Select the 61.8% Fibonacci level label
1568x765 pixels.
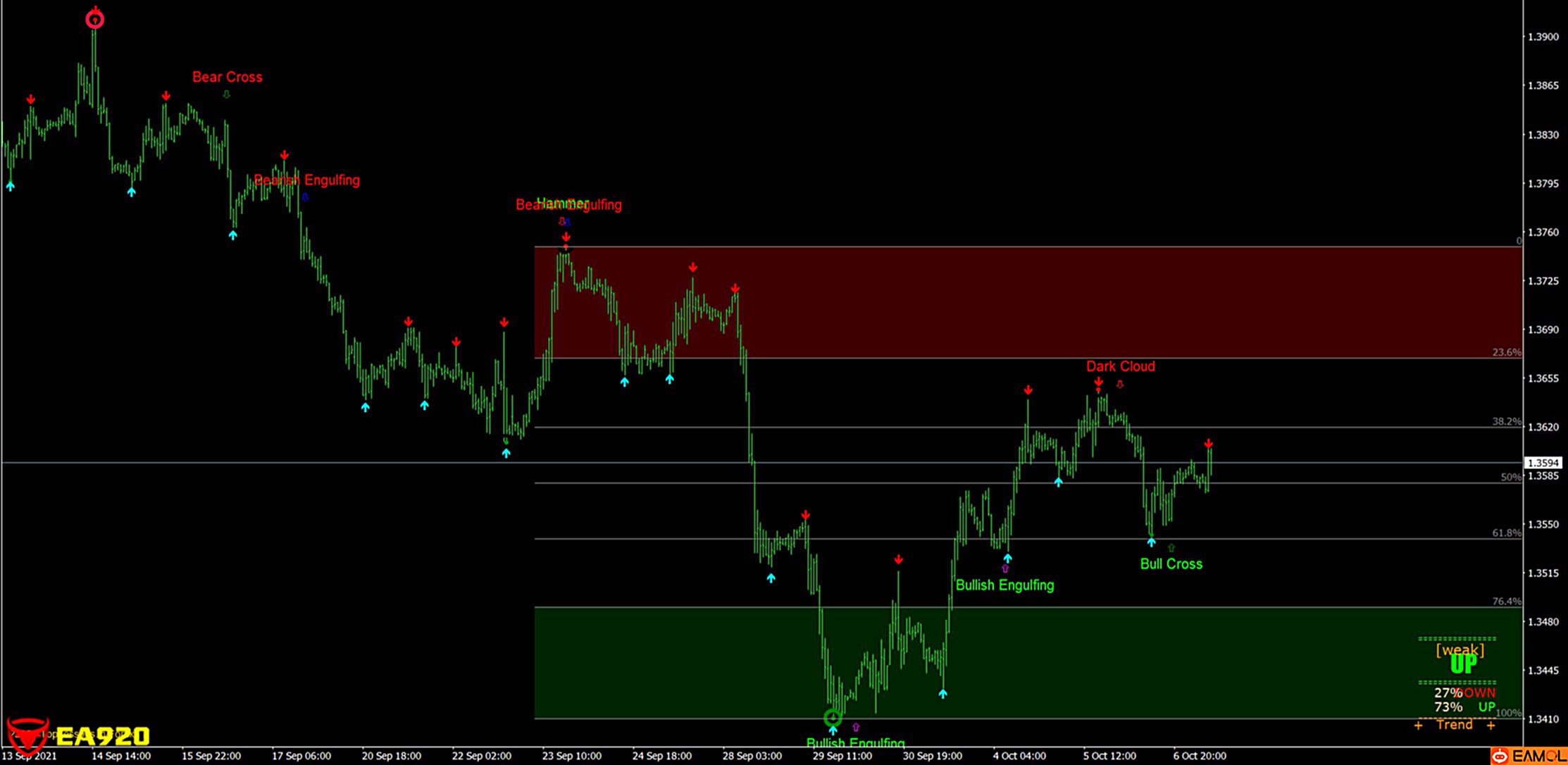click(x=1506, y=533)
